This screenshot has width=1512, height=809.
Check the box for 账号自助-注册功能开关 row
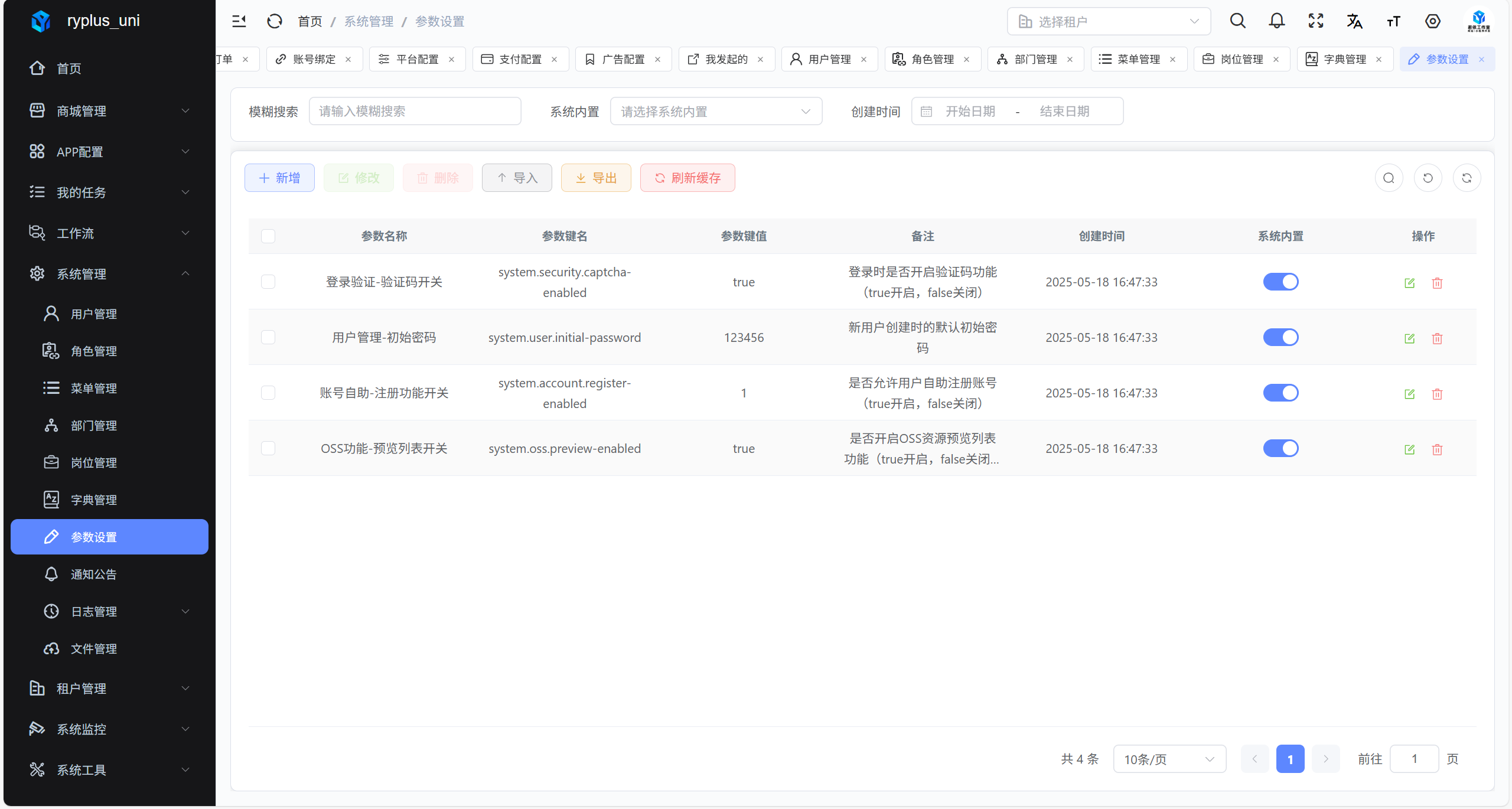point(268,393)
